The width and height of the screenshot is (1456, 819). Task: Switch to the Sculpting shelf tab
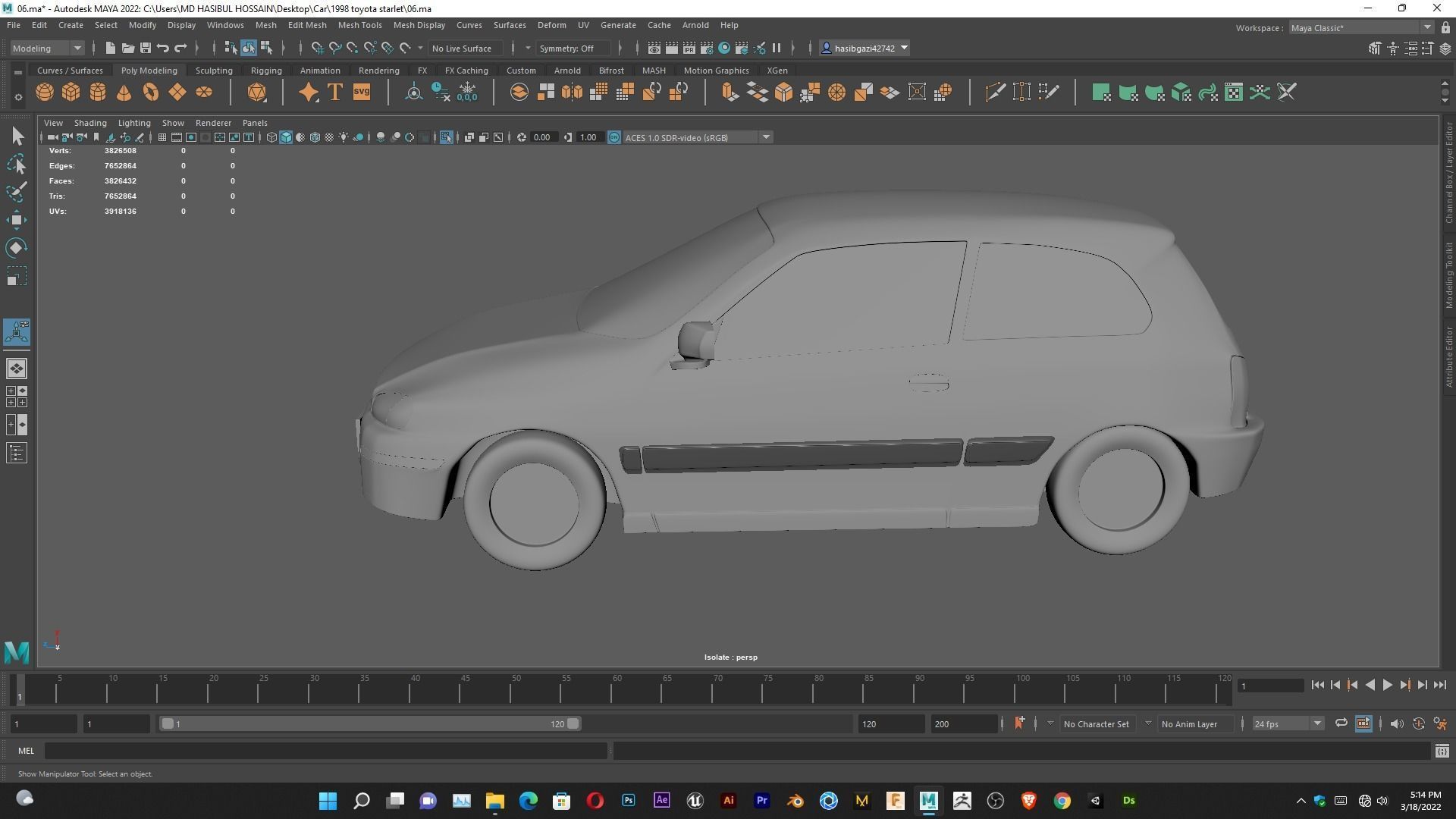(x=214, y=71)
